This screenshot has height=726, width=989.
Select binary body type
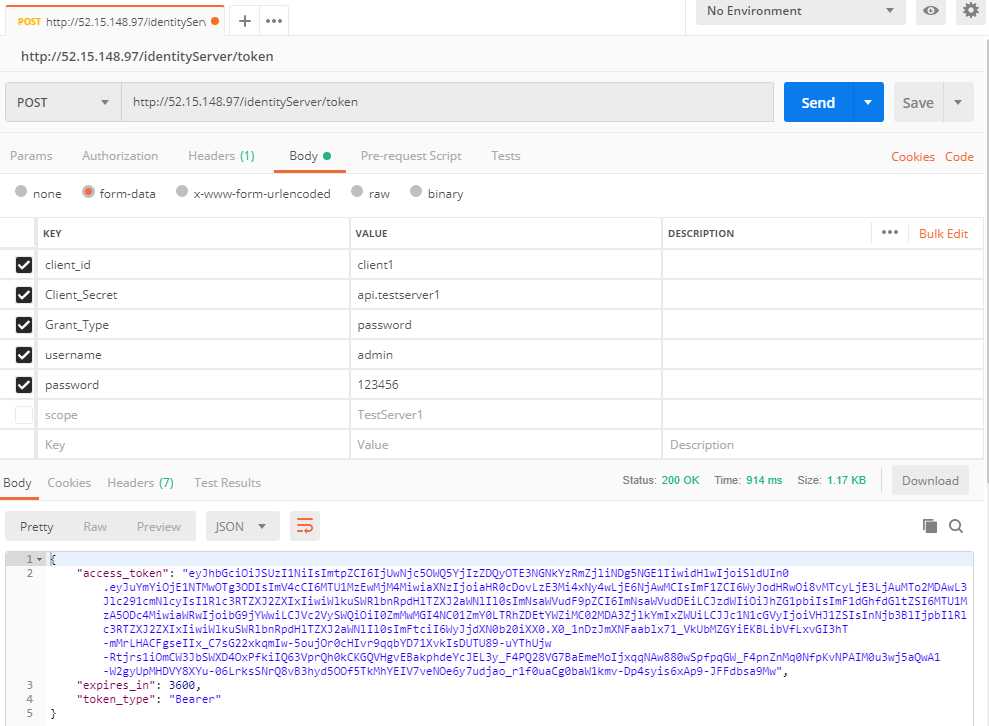[416, 192]
